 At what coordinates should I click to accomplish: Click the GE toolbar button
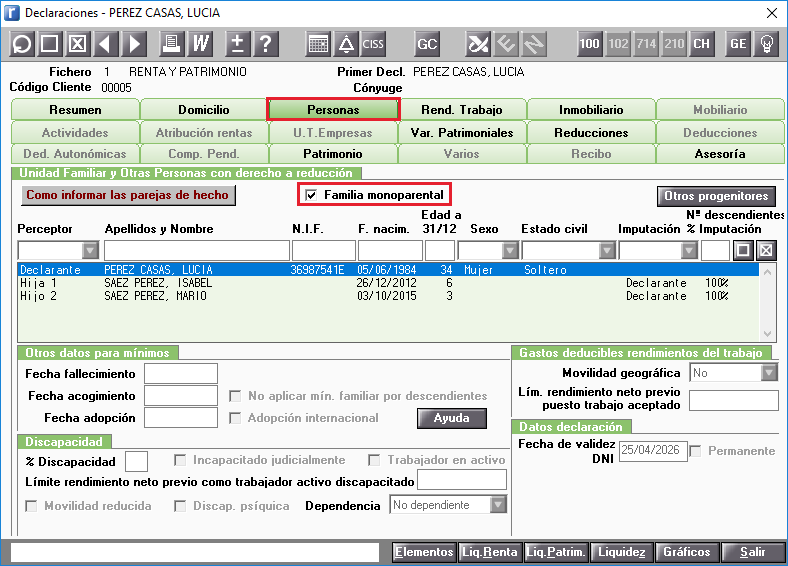tap(738, 44)
